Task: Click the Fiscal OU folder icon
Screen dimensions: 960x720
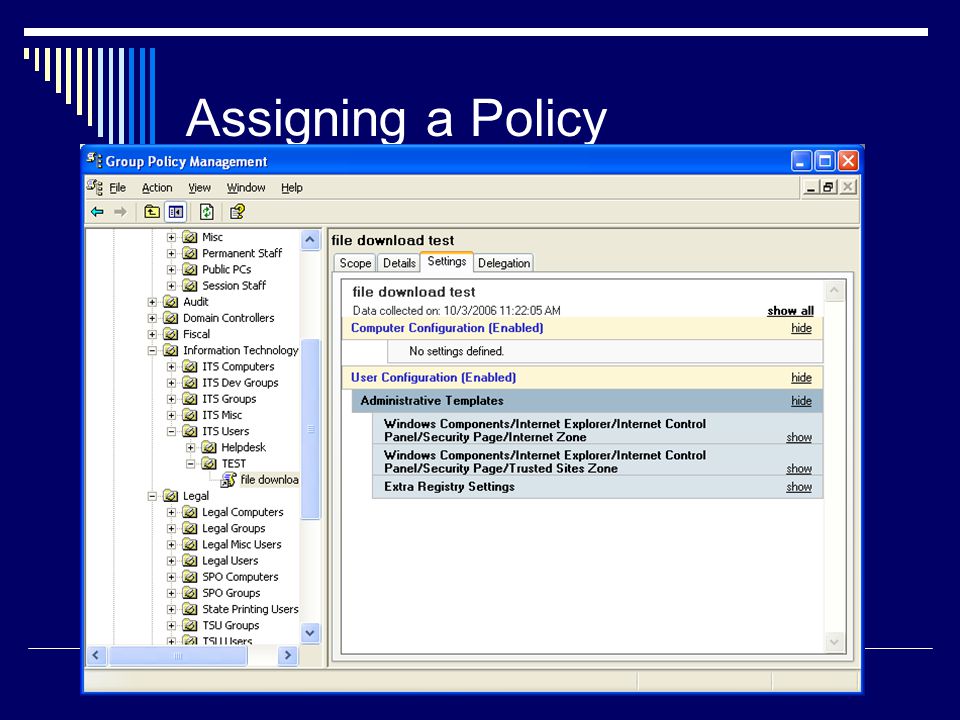Action: coord(171,334)
